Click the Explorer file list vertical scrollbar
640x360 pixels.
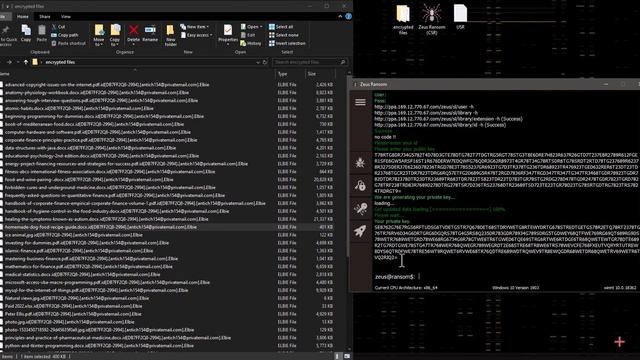click(x=349, y=167)
